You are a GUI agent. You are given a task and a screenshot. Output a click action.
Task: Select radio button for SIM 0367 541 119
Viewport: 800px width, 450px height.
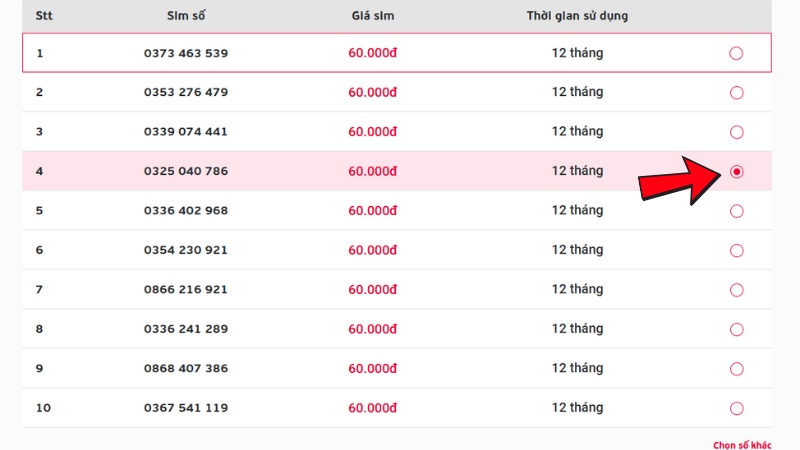(736, 408)
